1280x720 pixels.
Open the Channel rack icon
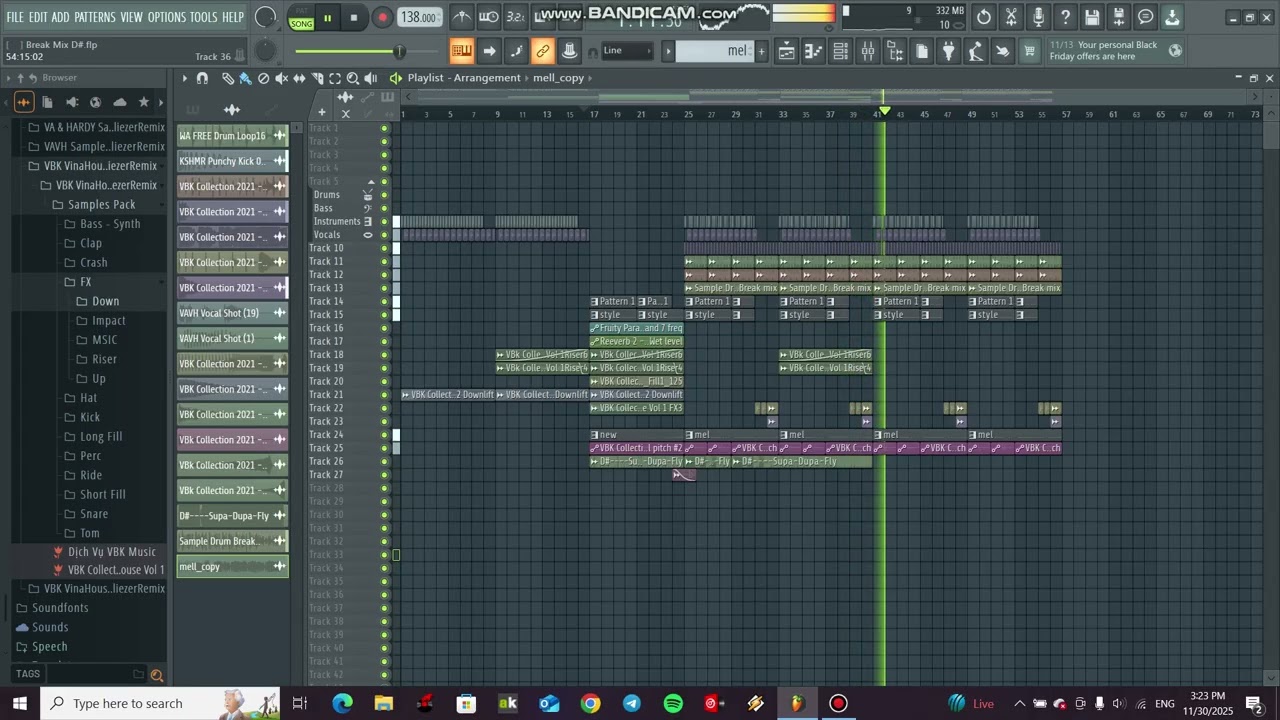841,51
